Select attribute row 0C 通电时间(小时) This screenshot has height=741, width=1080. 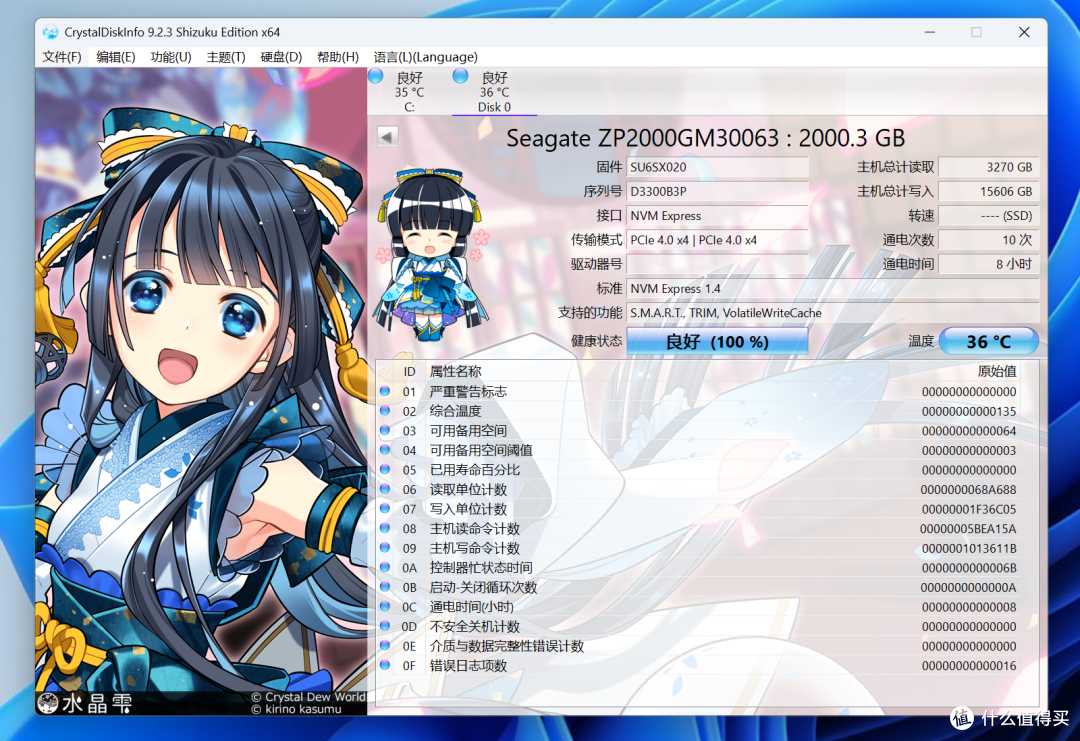point(698,607)
